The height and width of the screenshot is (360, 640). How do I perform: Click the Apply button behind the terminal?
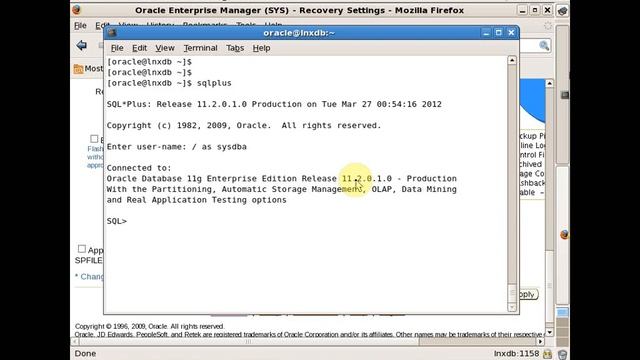tap(529, 294)
